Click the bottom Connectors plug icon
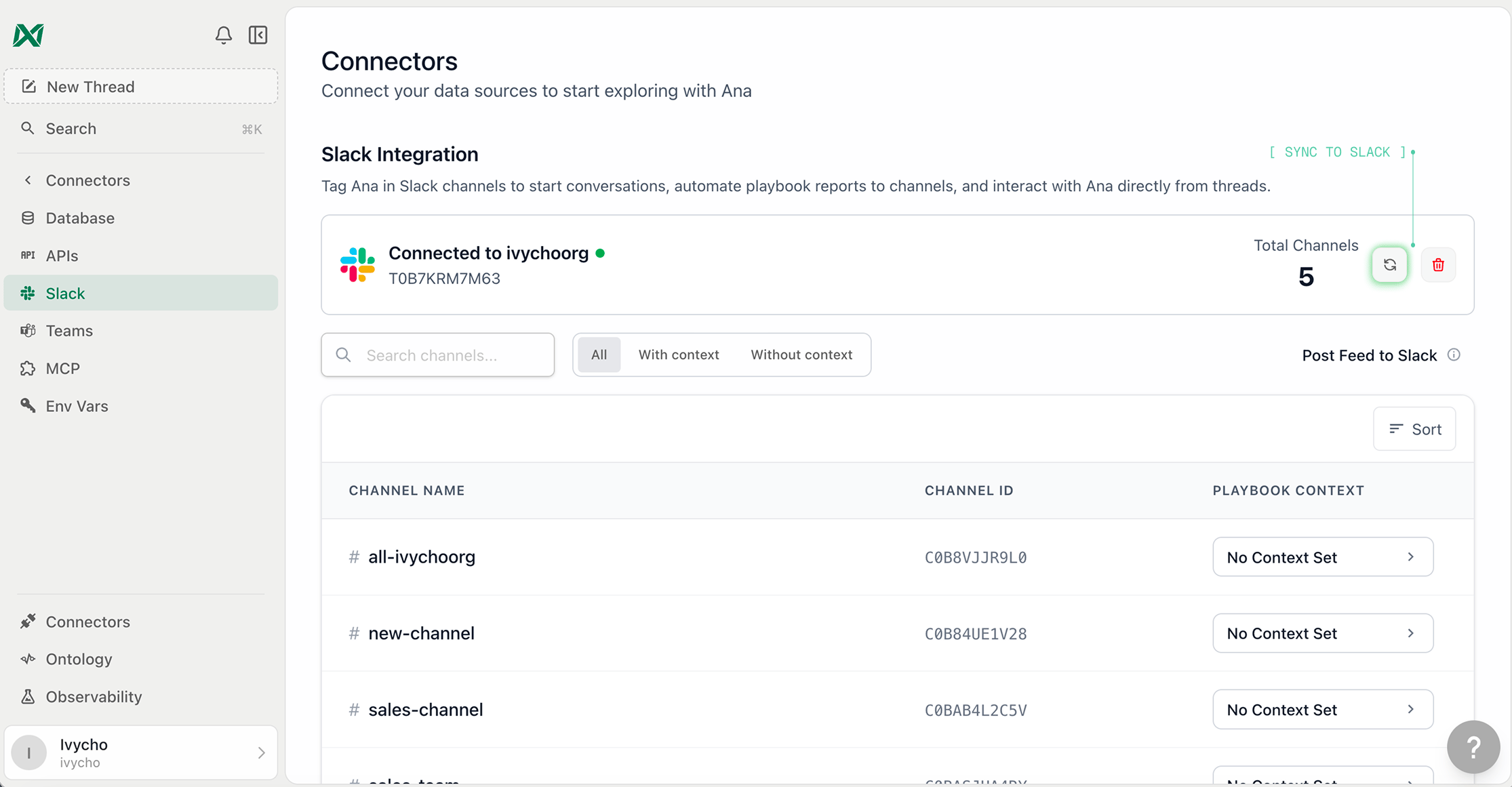1512x787 pixels. [x=28, y=621]
